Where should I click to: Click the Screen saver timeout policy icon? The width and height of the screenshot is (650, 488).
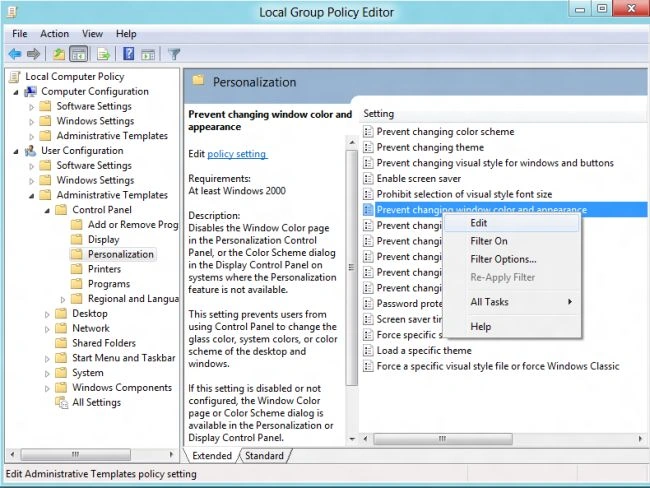(368, 319)
